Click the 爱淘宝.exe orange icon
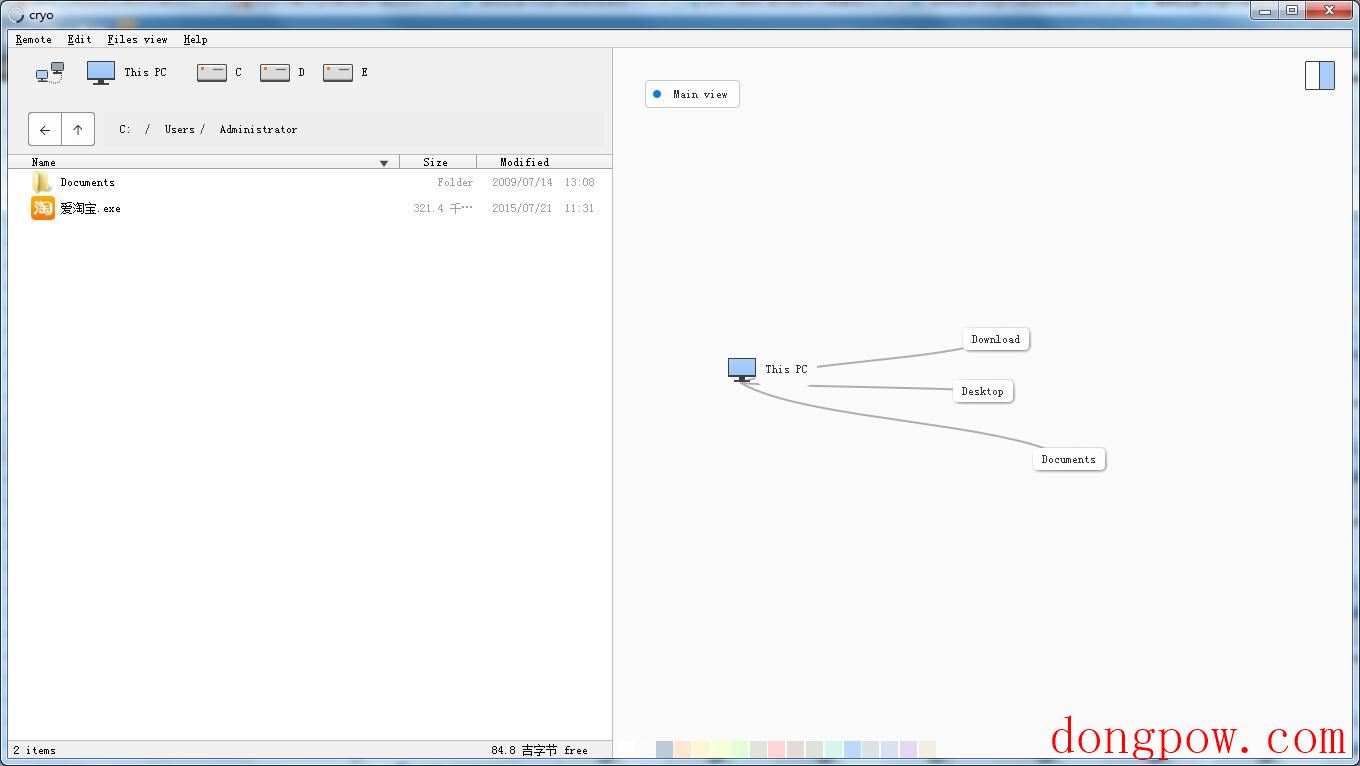This screenshot has width=1360, height=766. 43,208
